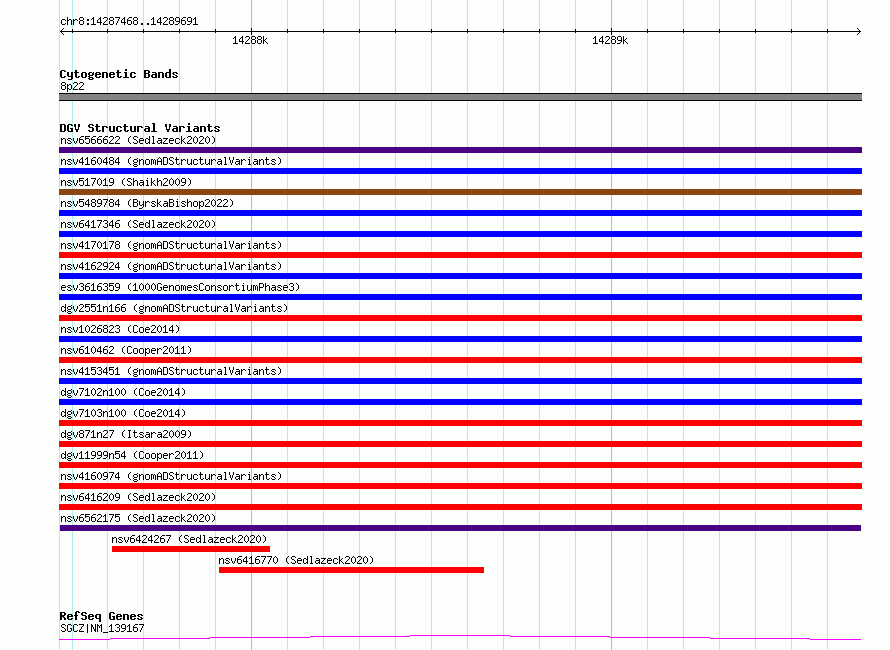Open the Cytogenetic Bands track heading

119,74
